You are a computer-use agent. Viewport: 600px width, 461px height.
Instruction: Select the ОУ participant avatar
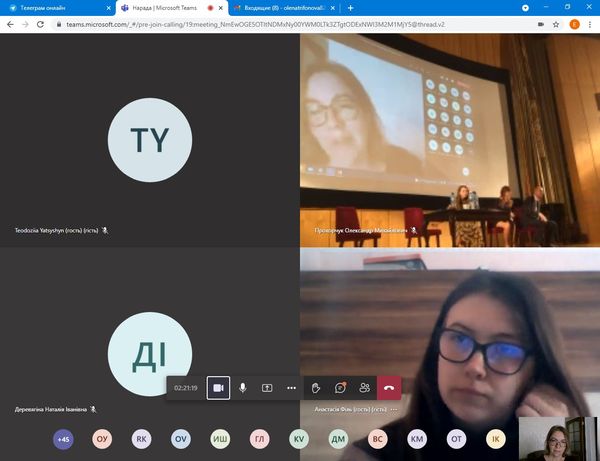click(102, 439)
